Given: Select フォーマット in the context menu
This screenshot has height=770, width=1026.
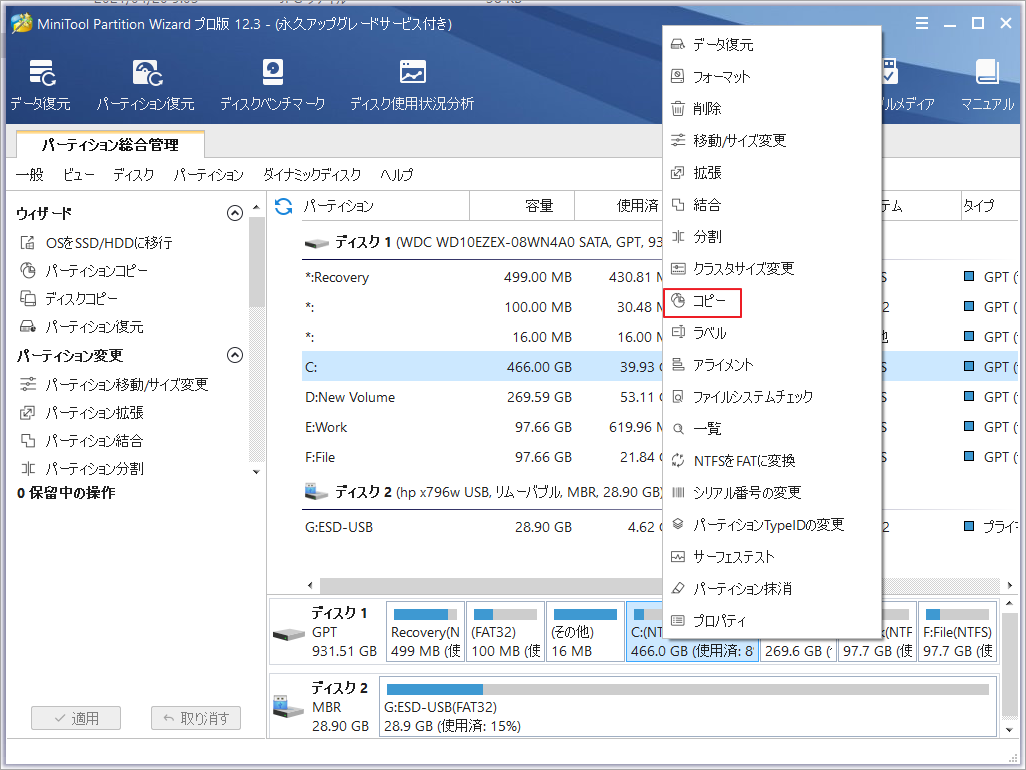Looking at the screenshot, I should coord(772,77).
